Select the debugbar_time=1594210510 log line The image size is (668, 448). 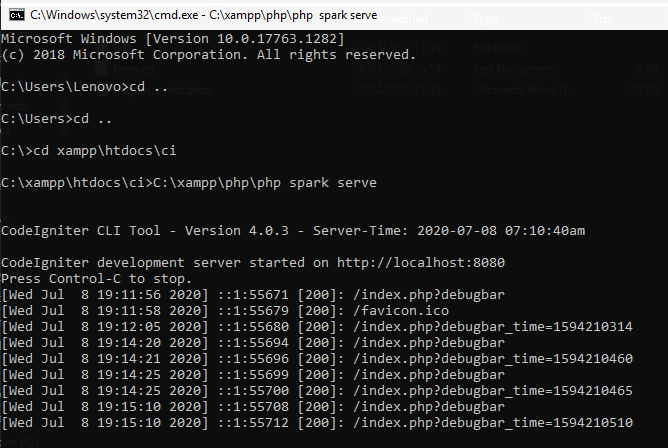[x=317, y=422]
